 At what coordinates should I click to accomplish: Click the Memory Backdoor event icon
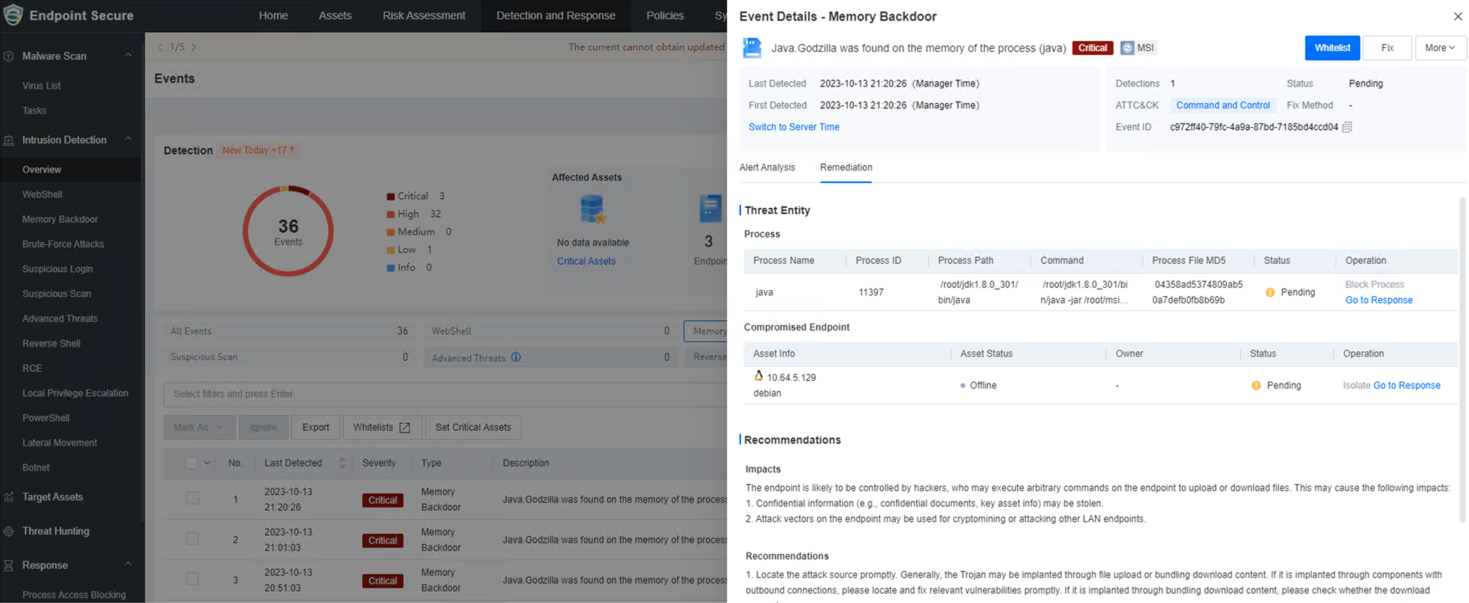point(752,48)
